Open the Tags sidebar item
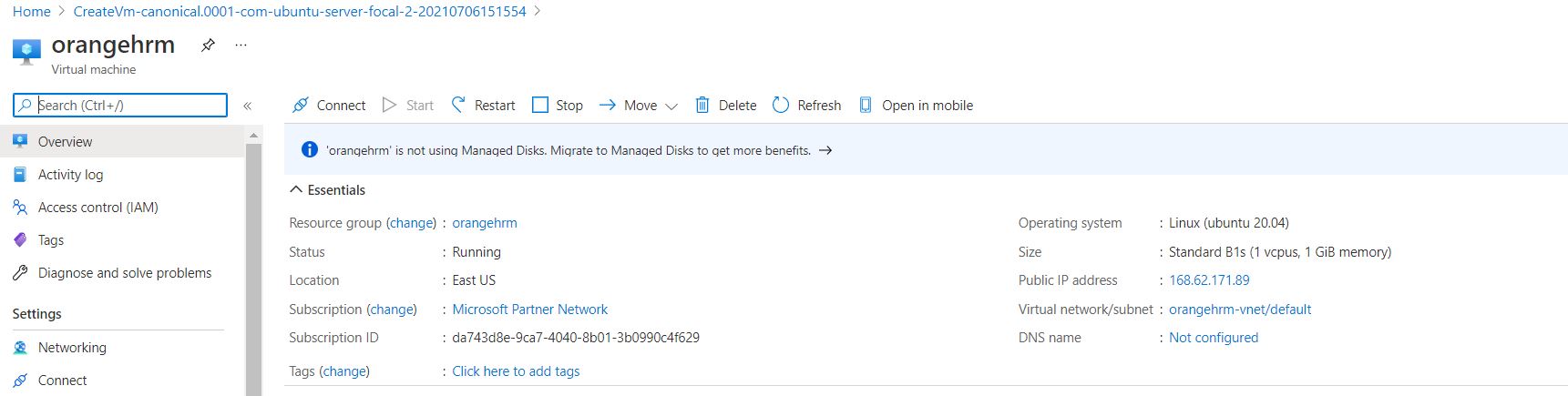Image resolution: width=1568 pixels, height=396 pixels. pos(51,240)
